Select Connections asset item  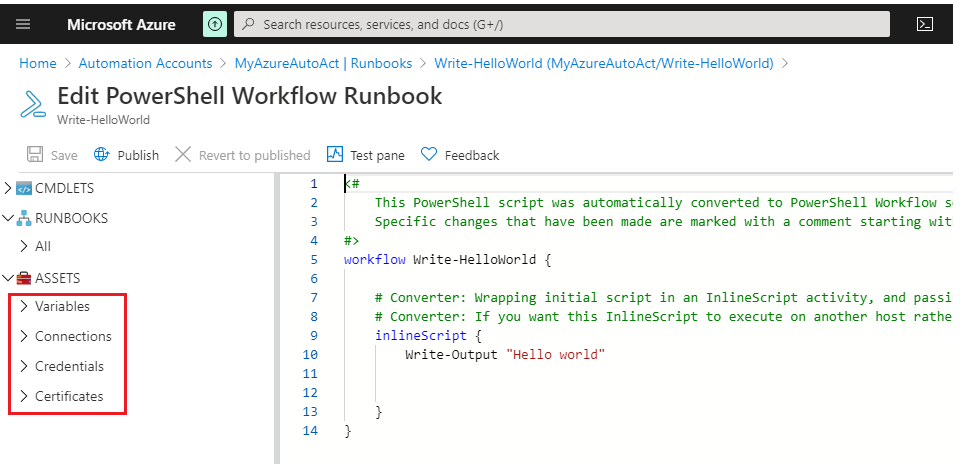pos(73,336)
